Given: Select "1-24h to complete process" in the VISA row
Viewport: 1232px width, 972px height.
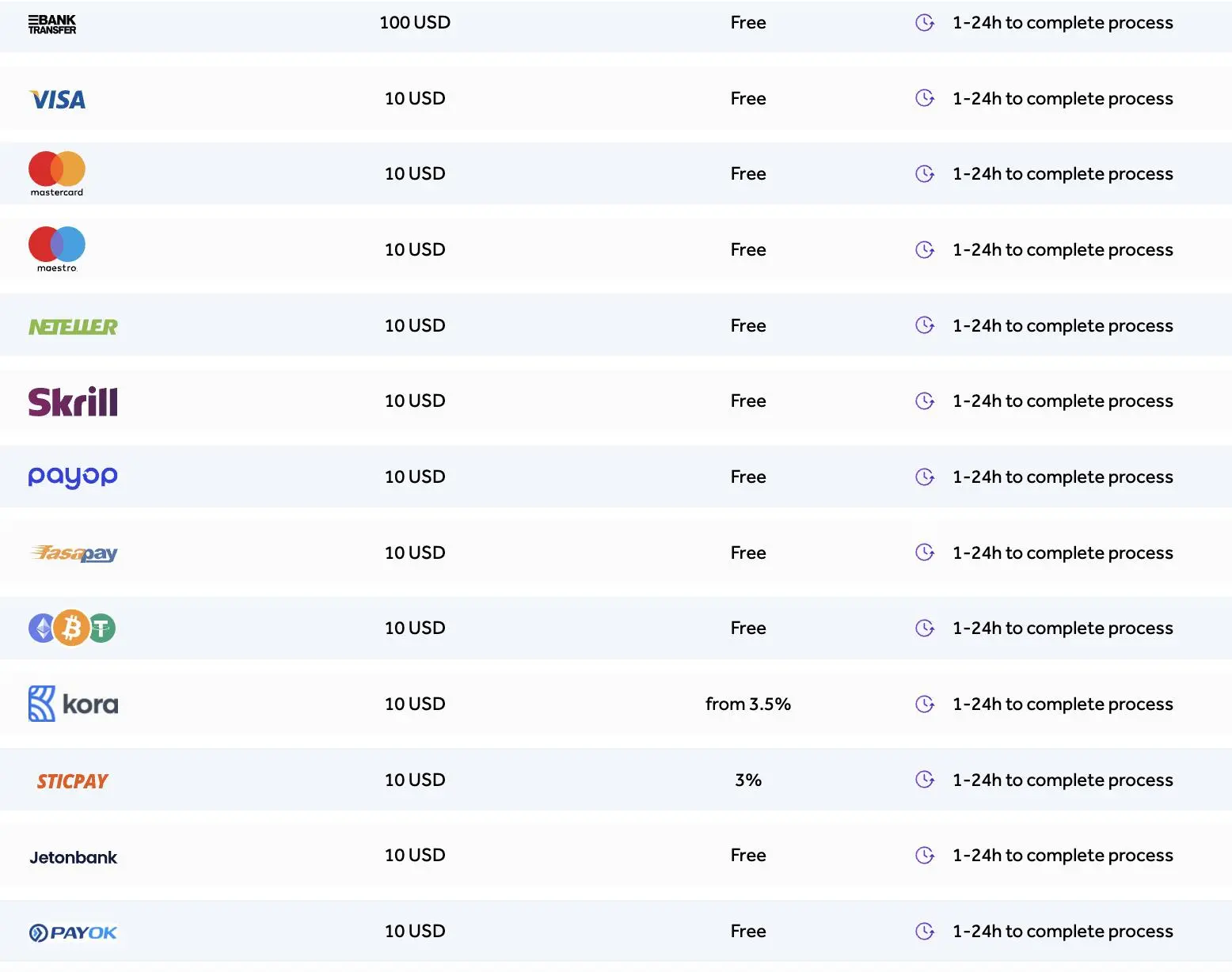Looking at the screenshot, I should tap(1063, 99).
